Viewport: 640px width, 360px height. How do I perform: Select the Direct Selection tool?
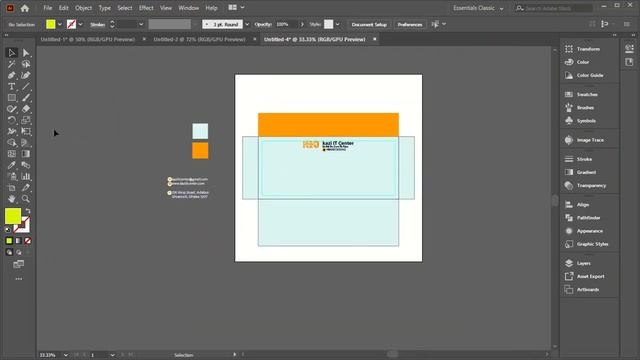(26, 53)
